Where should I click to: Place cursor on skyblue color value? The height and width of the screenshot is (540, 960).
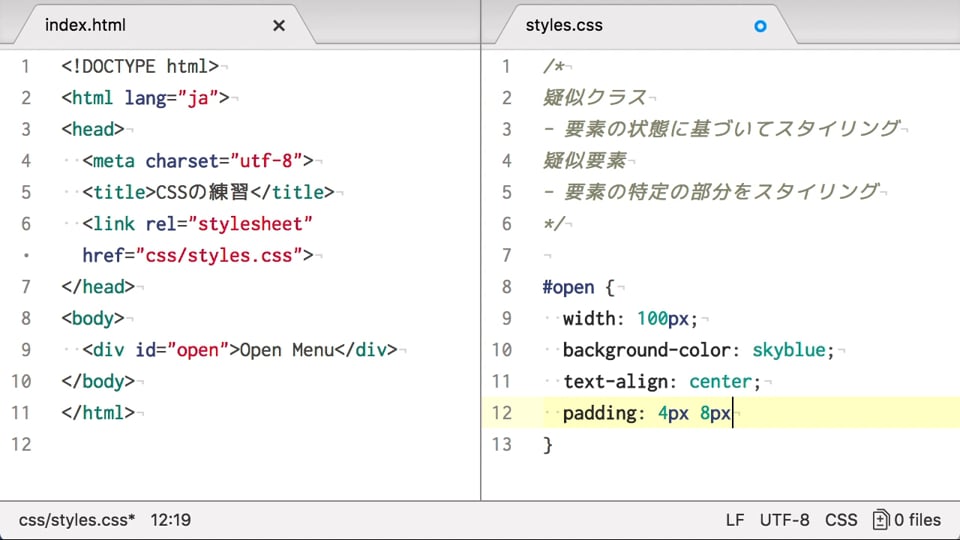pyautogui.click(x=789, y=350)
